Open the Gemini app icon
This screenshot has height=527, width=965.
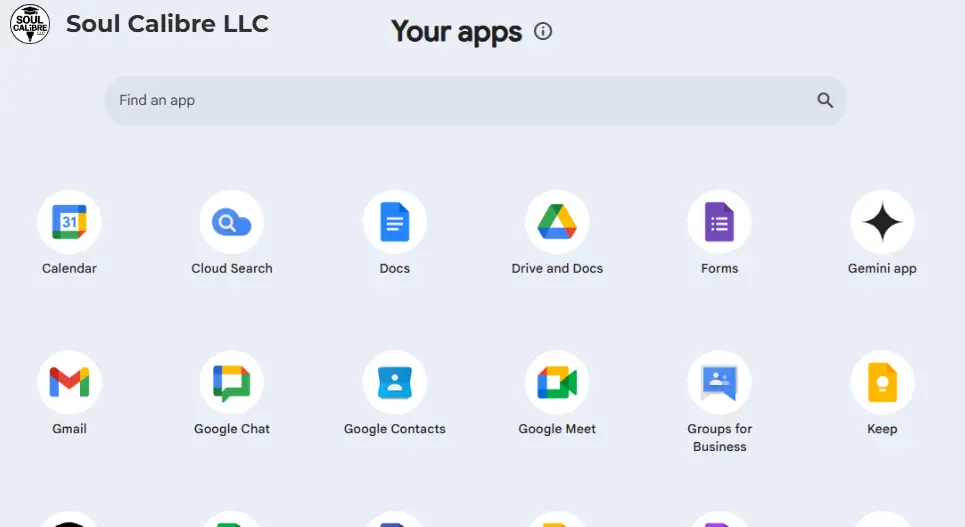(x=882, y=222)
